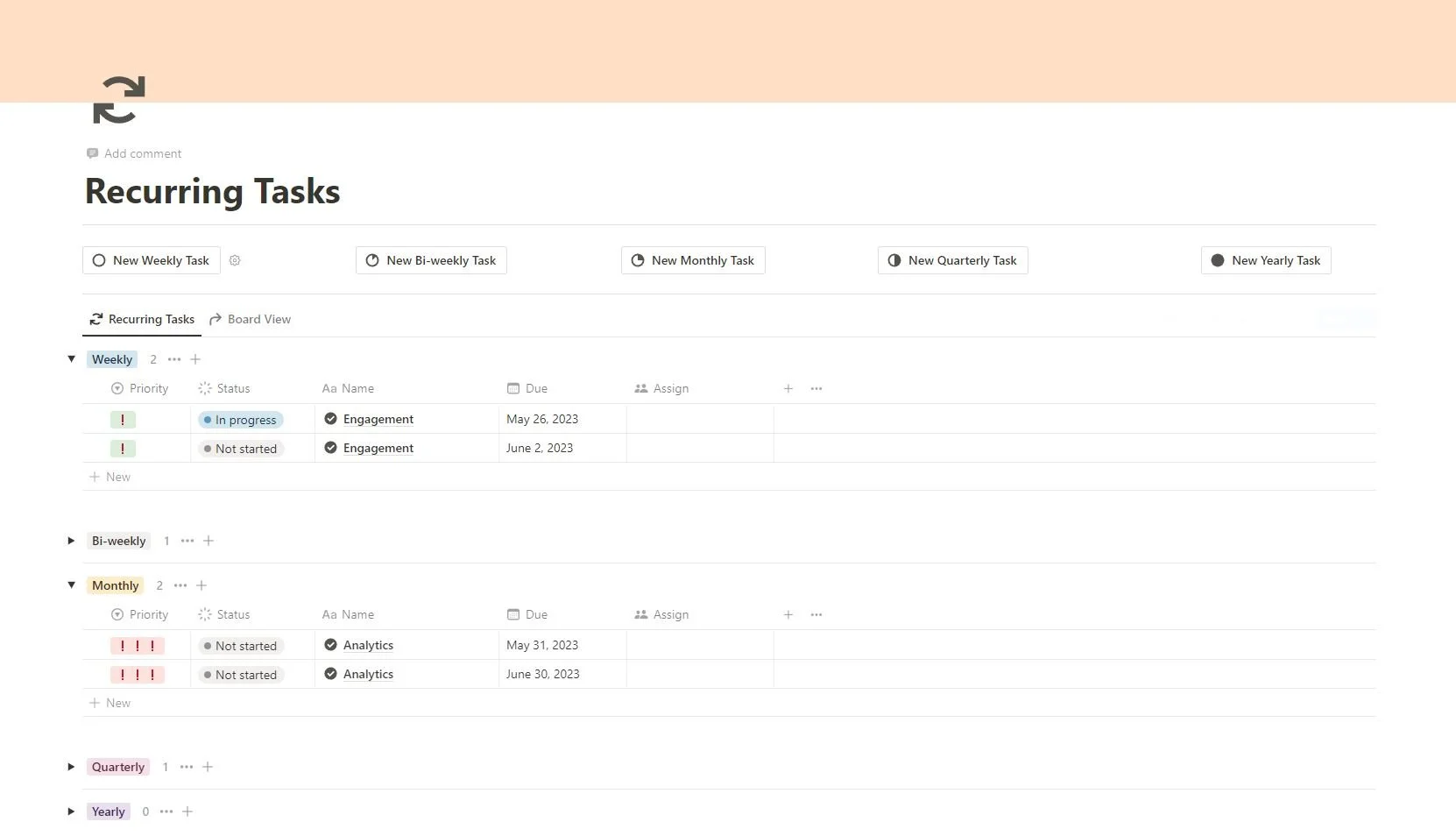
Task: Click the June 2, 2023 due date cell
Action: [562, 448]
